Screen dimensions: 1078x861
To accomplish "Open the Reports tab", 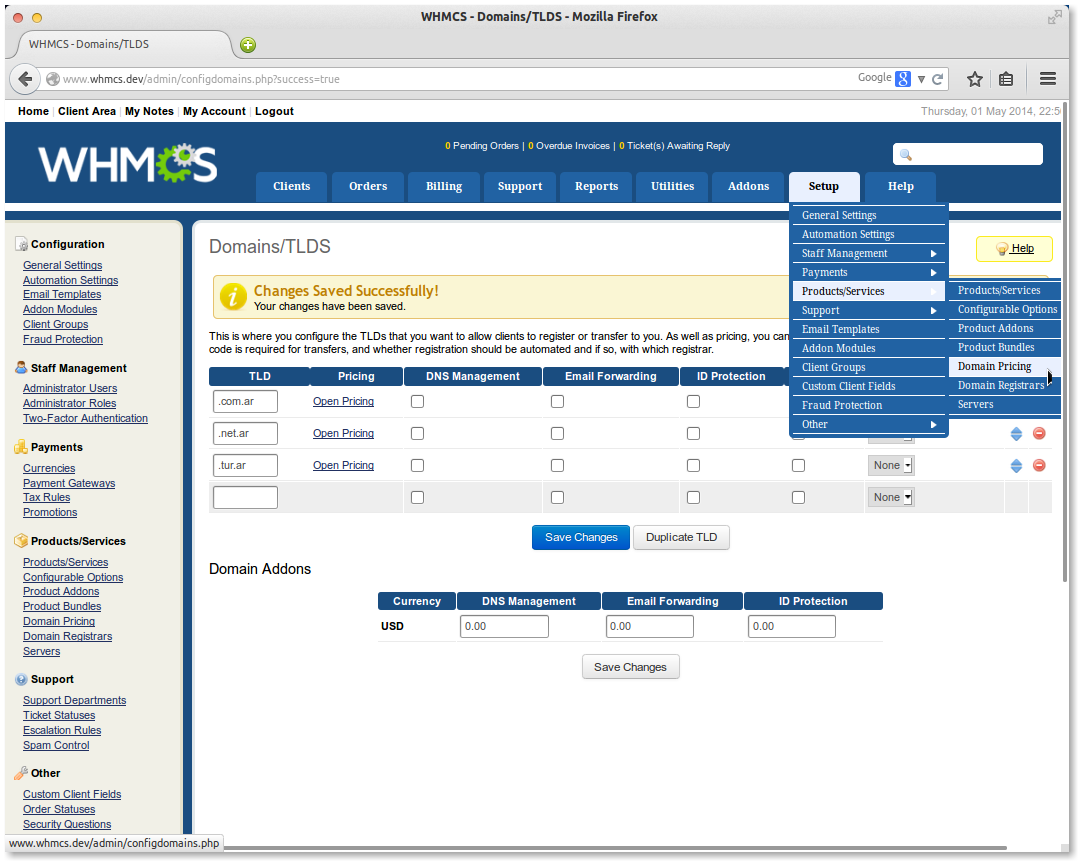I will 596,186.
